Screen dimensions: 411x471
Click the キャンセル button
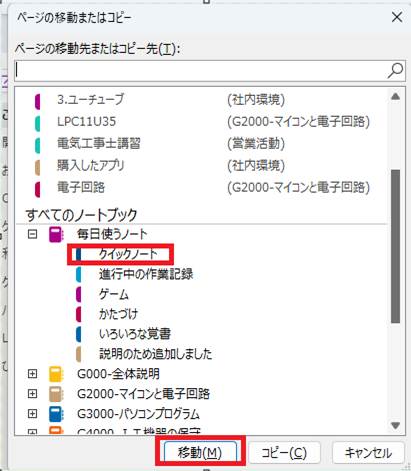pyautogui.click(x=368, y=452)
